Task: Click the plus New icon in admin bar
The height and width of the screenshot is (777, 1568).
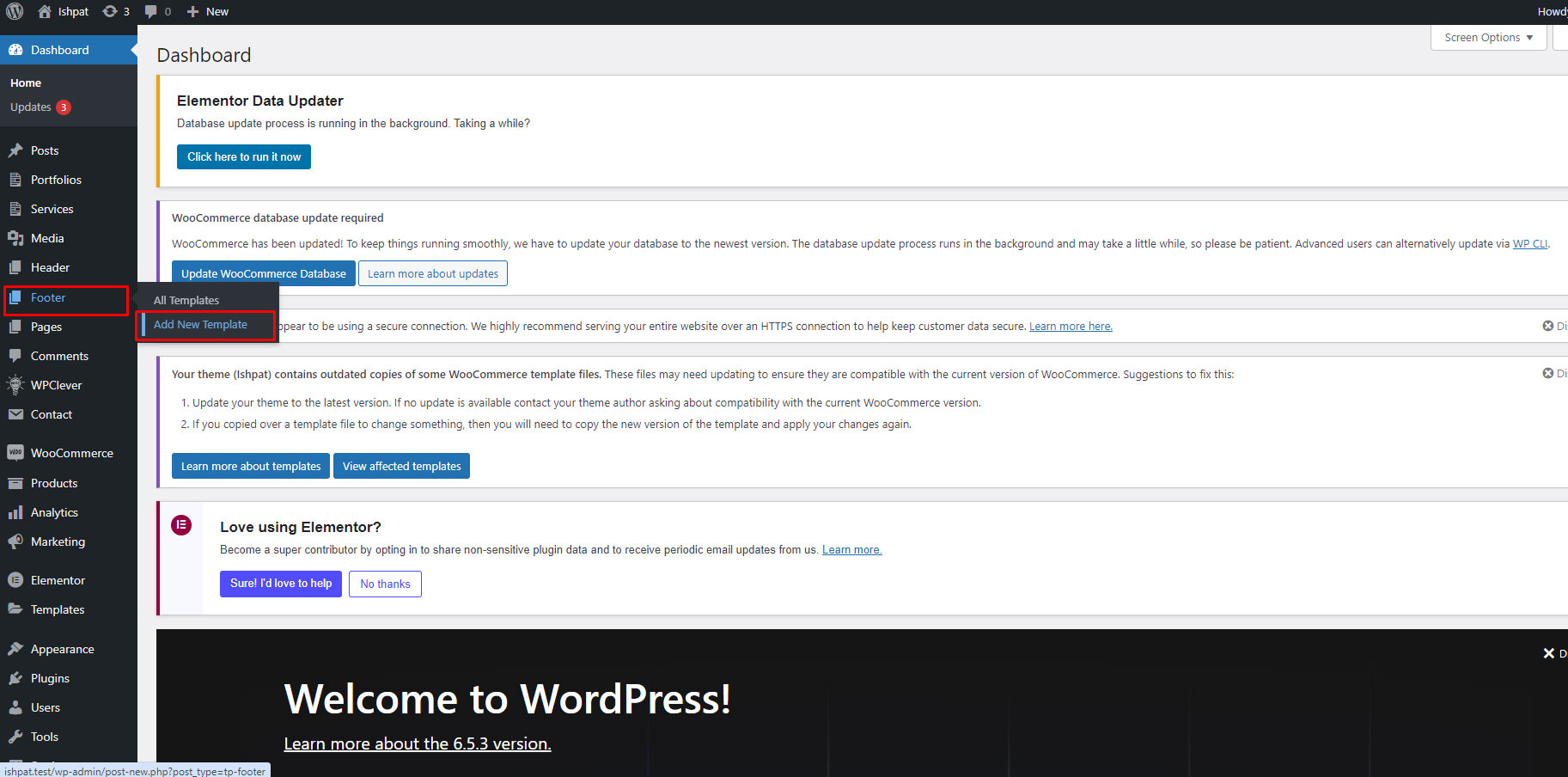Action: pos(192,11)
